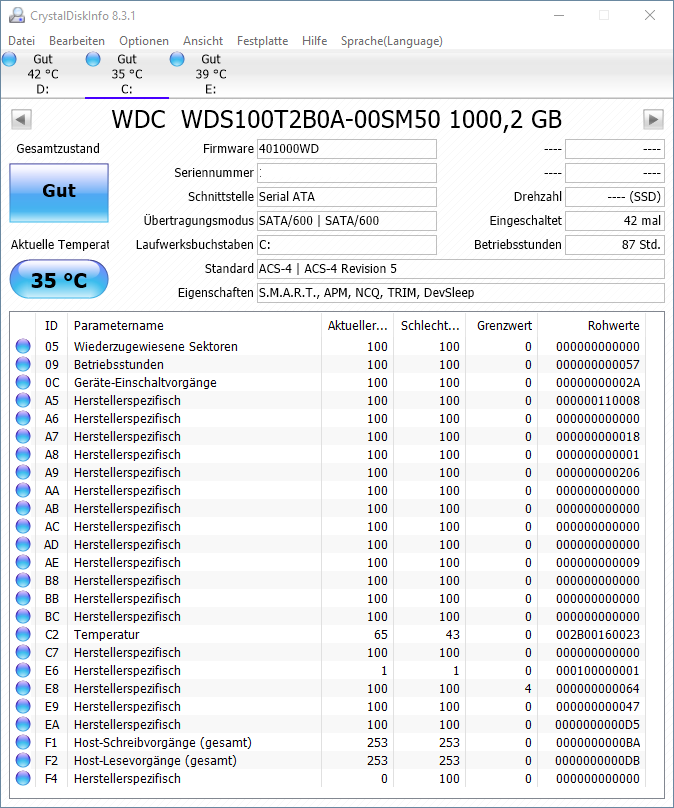Click the Standard field ACS-4
The height and width of the screenshot is (808, 674).
(x=461, y=268)
